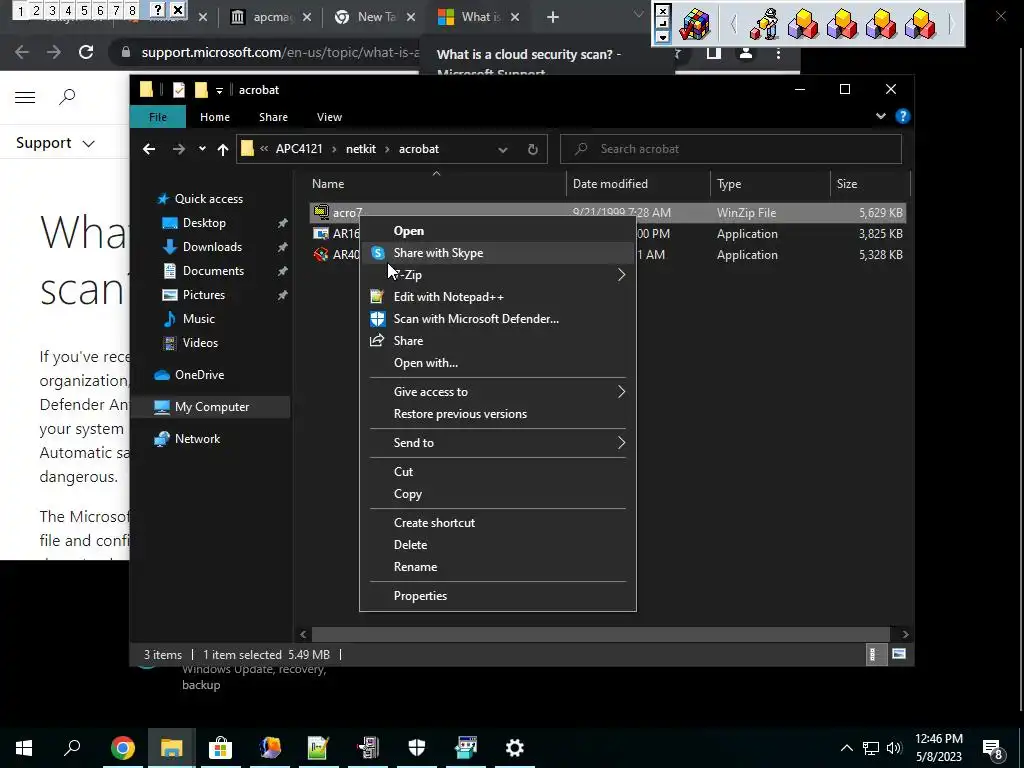Expand the Explorer ribbon chevron
This screenshot has height=768, width=1024.
(x=880, y=116)
